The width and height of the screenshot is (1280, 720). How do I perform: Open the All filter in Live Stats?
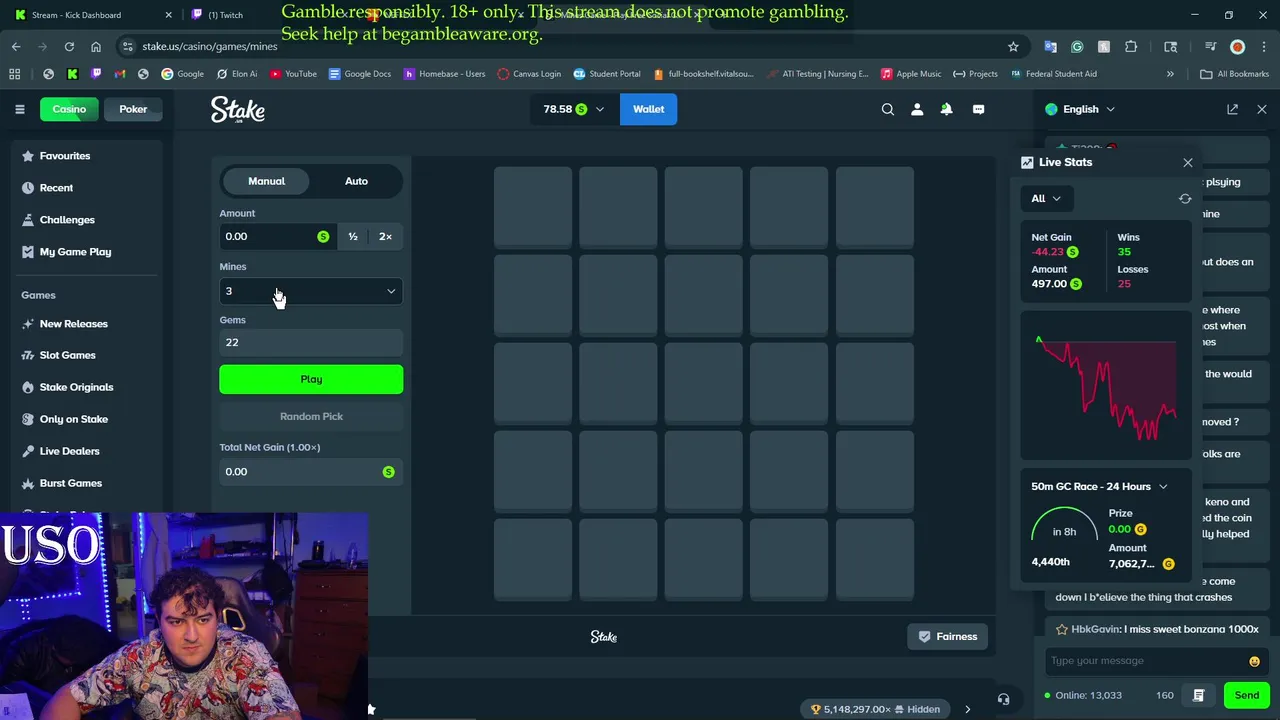point(1046,198)
